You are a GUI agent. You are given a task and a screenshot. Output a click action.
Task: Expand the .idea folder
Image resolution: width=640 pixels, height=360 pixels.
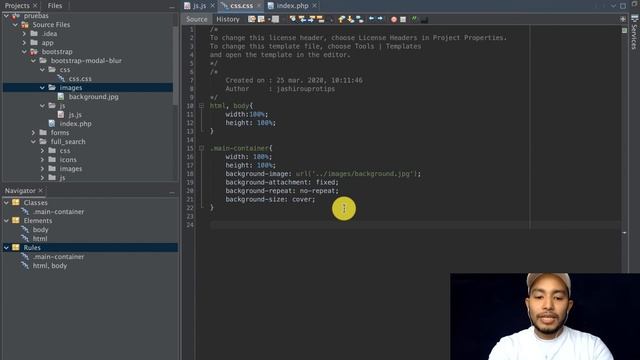(24, 34)
